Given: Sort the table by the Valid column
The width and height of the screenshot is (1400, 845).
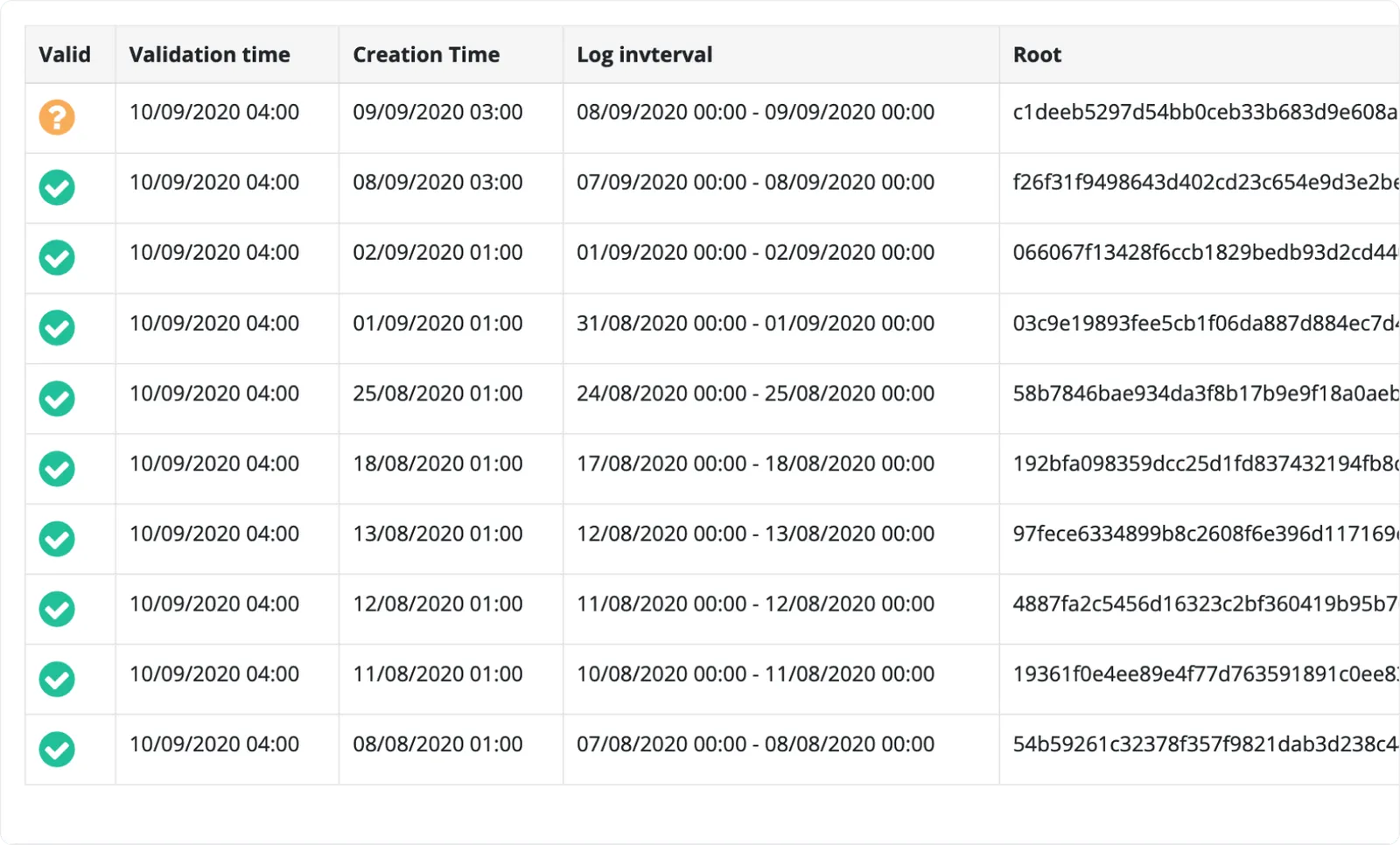Looking at the screenshot, I should point(64,54).
